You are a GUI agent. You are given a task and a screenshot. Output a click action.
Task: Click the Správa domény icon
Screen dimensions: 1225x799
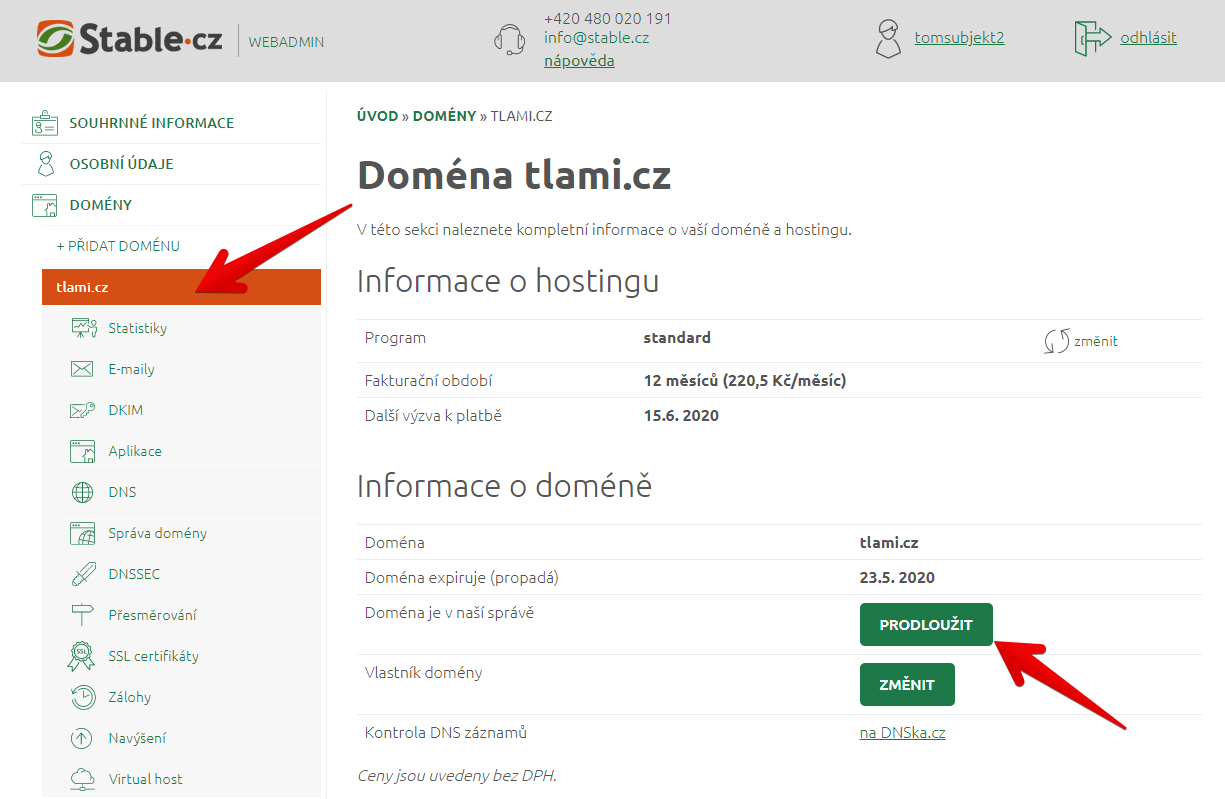coord(82,533)
